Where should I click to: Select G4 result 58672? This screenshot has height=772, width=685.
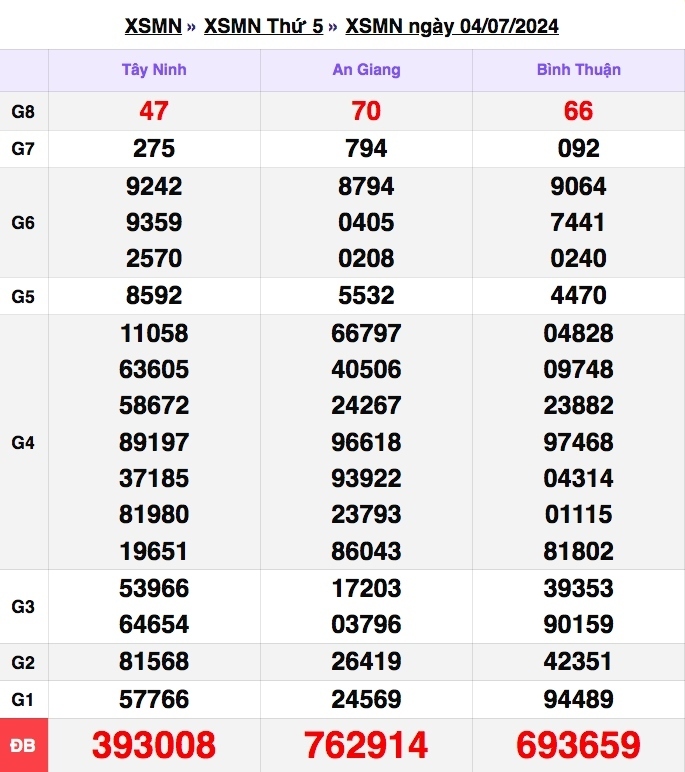(x=154, y=406)
